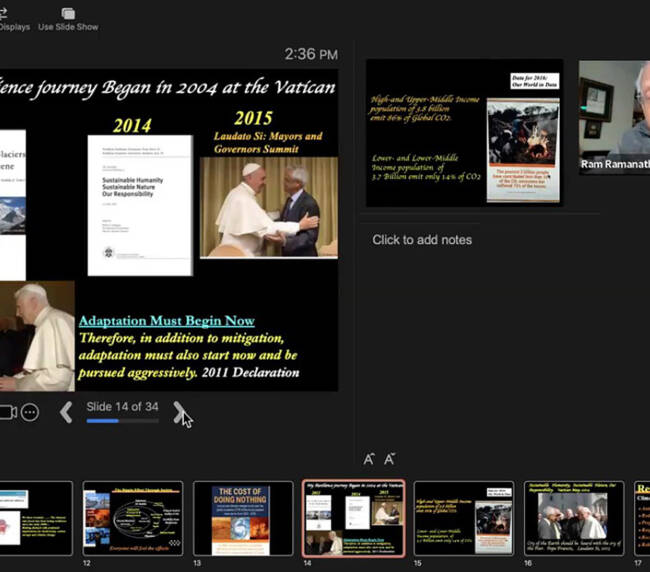Select slide 16 thumbnail

tap(574, 518)
